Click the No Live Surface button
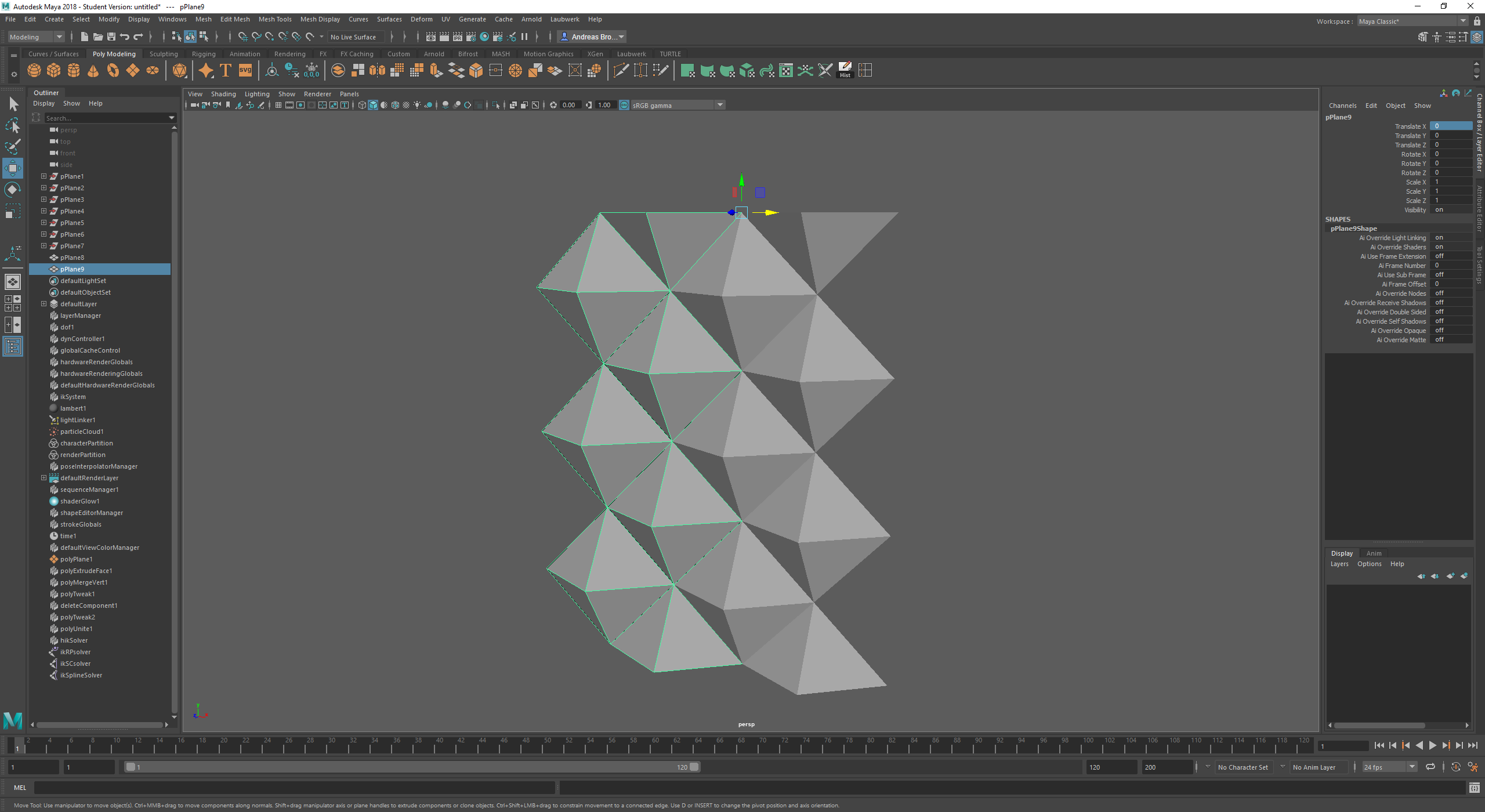1485x812 pixels. (x=355, y=37)
